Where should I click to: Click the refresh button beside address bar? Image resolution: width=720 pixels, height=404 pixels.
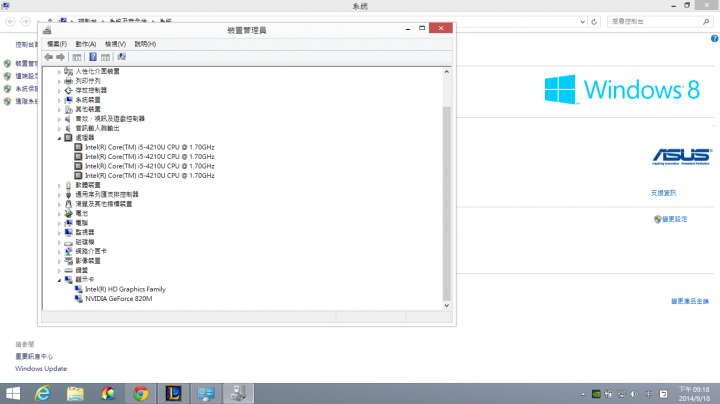[x=594, y=22]
